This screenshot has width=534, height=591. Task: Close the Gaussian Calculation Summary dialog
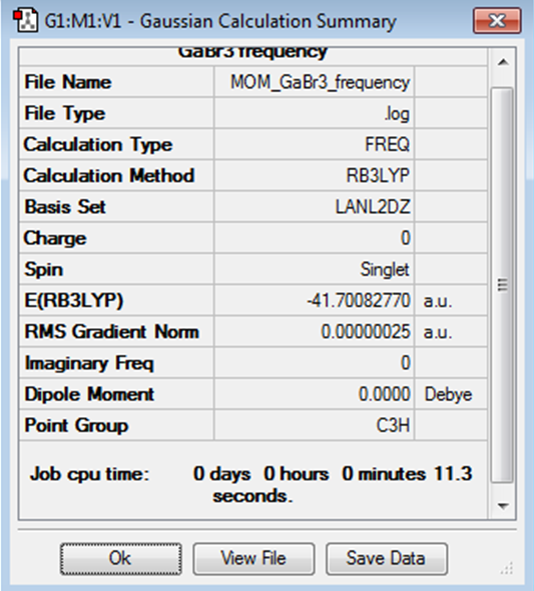(x=497, y=21)
